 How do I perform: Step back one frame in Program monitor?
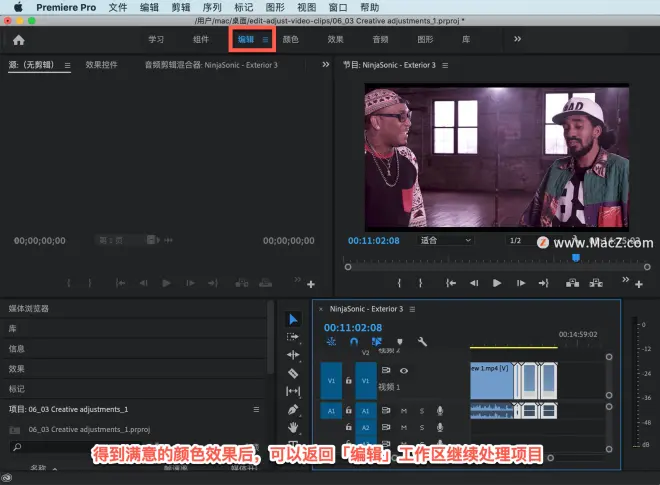(474, 283)
